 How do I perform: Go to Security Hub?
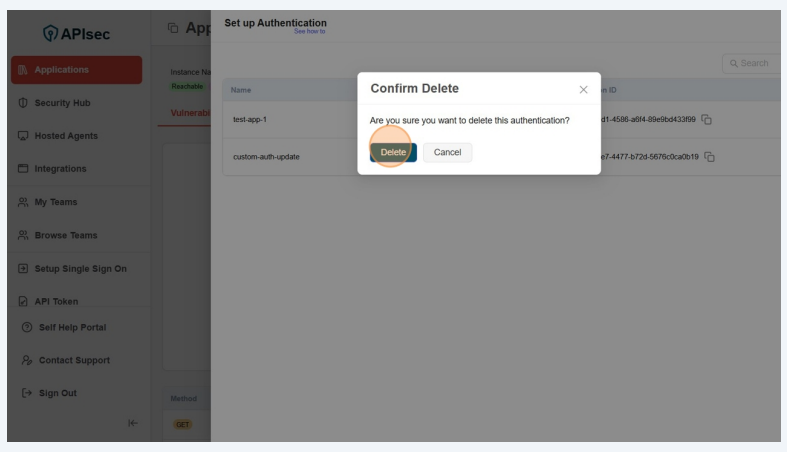click(62, 103)
